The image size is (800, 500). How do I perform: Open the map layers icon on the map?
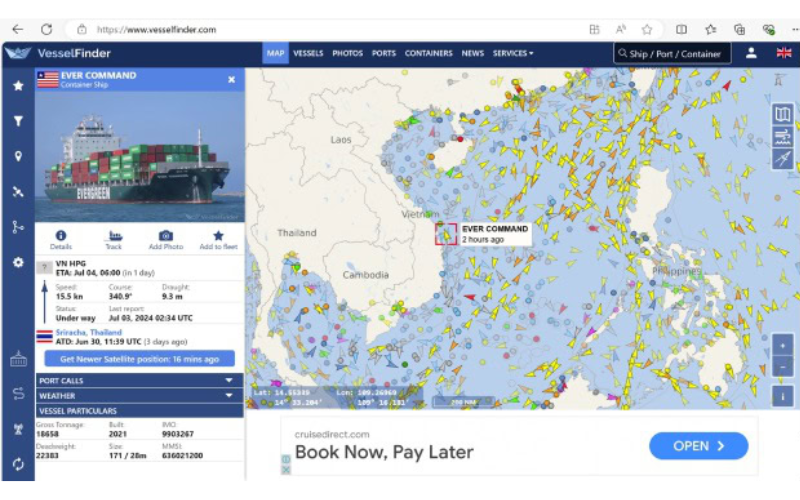[x=782, y=114]
